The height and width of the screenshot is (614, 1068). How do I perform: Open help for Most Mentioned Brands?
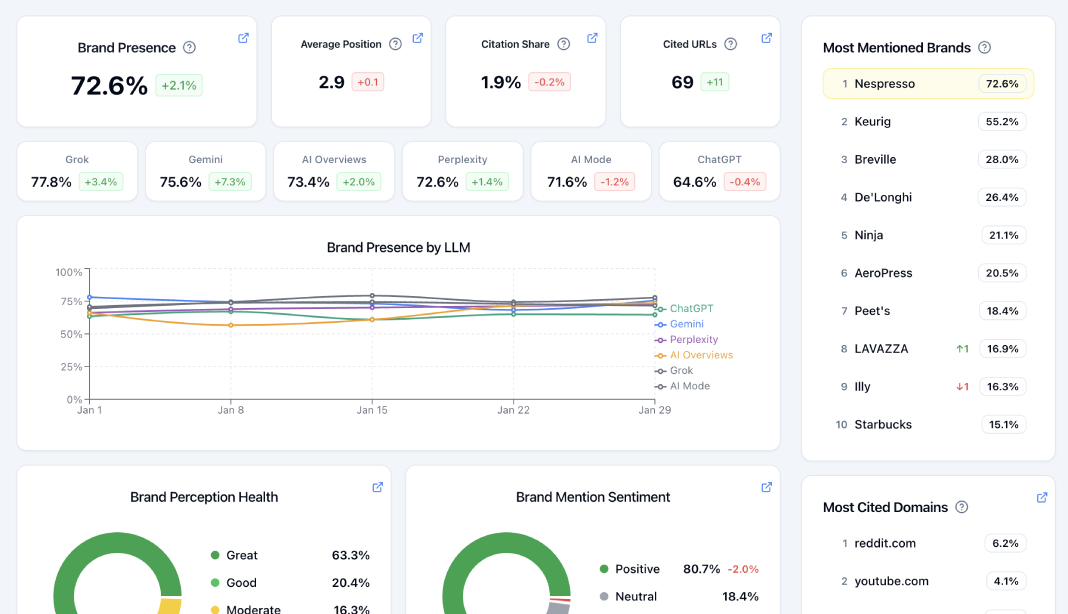pyautogui.click(x=985, y=47)
